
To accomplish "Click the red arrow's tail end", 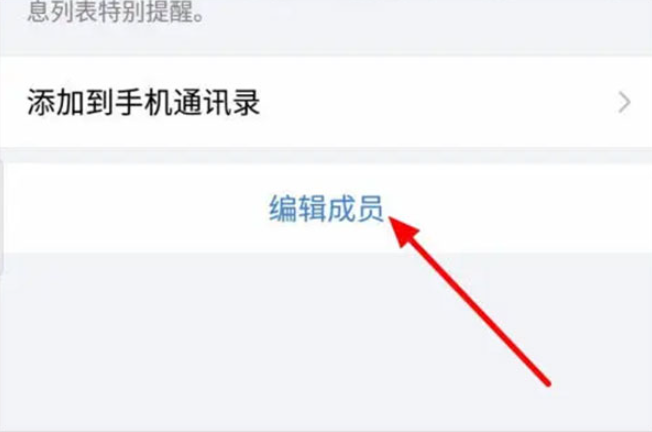I will [x=546, y=382].
